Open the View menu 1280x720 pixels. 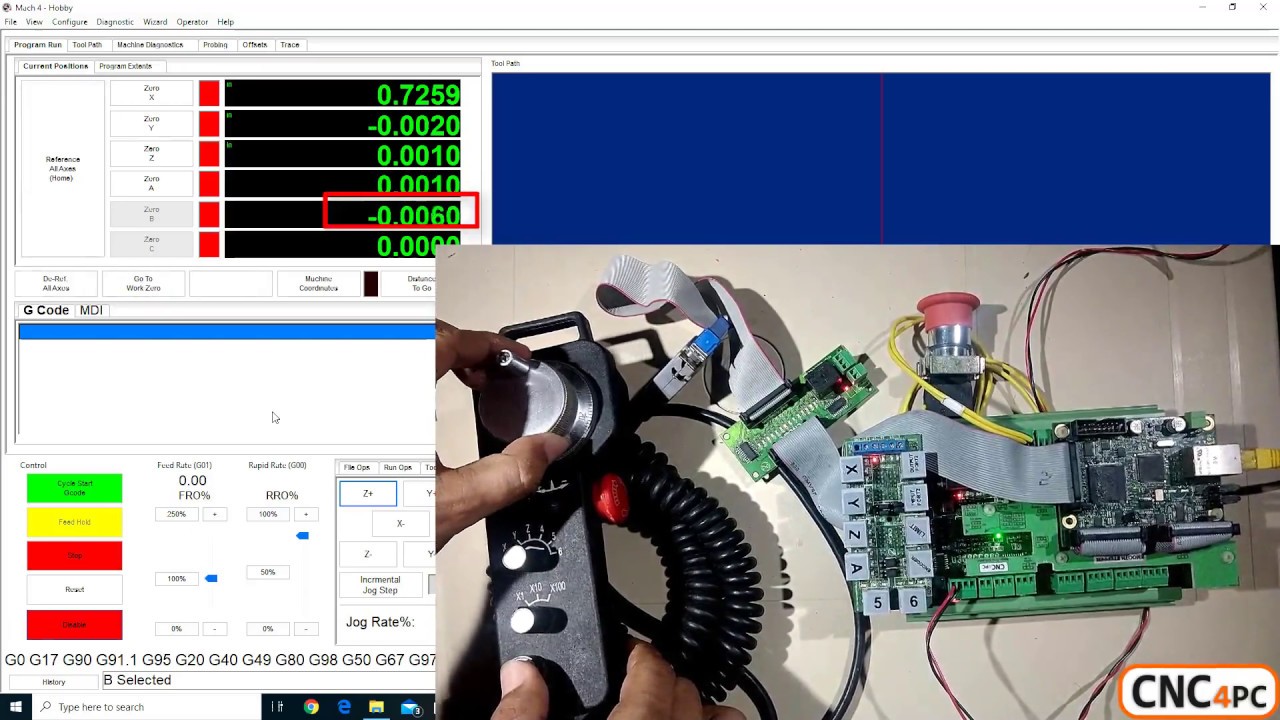pyautogui.click(x=34, y=22)
